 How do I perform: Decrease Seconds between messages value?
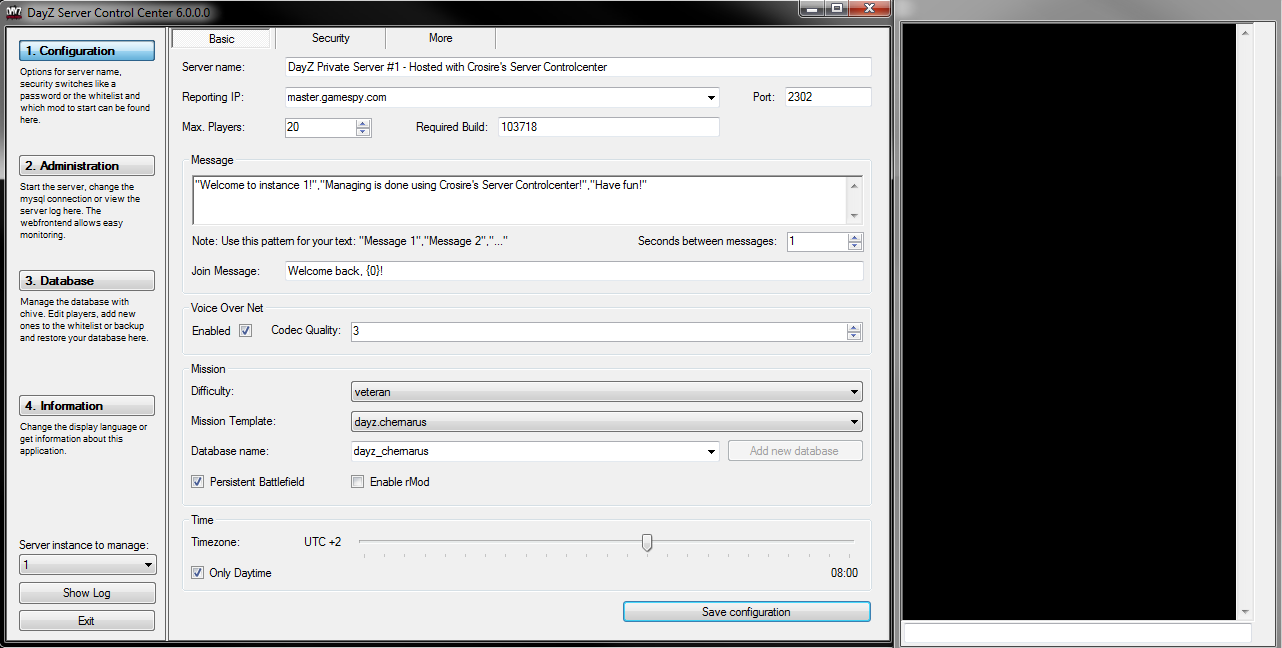pyautogui.click(x=854, y=246)
